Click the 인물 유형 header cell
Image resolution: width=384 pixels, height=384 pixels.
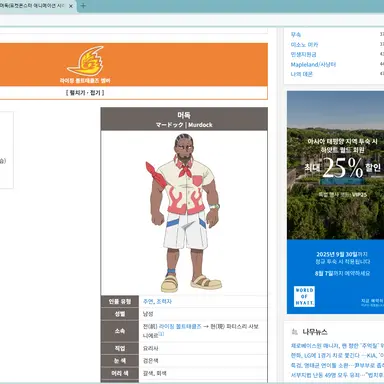point(120,301)
